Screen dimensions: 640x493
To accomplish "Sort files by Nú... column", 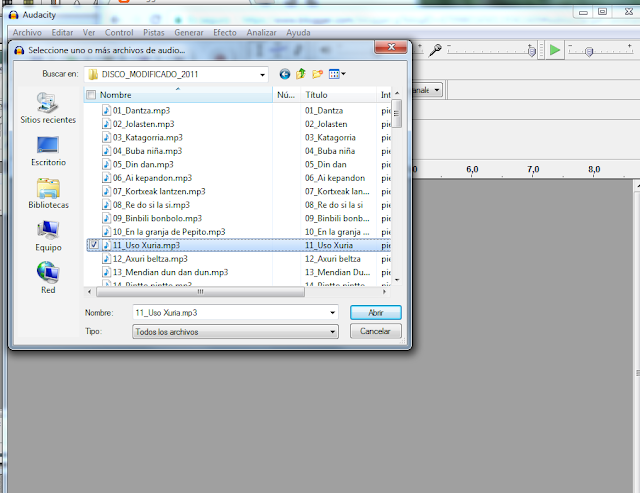I will tap(286, 95).
